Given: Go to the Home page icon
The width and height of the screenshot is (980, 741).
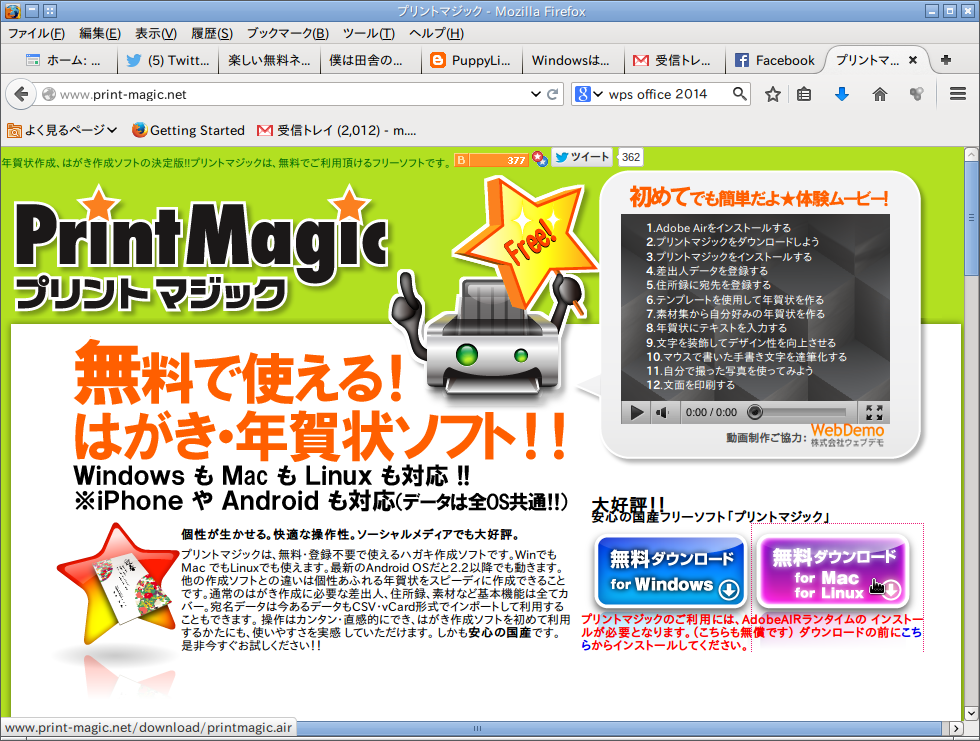Looking at the screenshot, I should 879,94.
